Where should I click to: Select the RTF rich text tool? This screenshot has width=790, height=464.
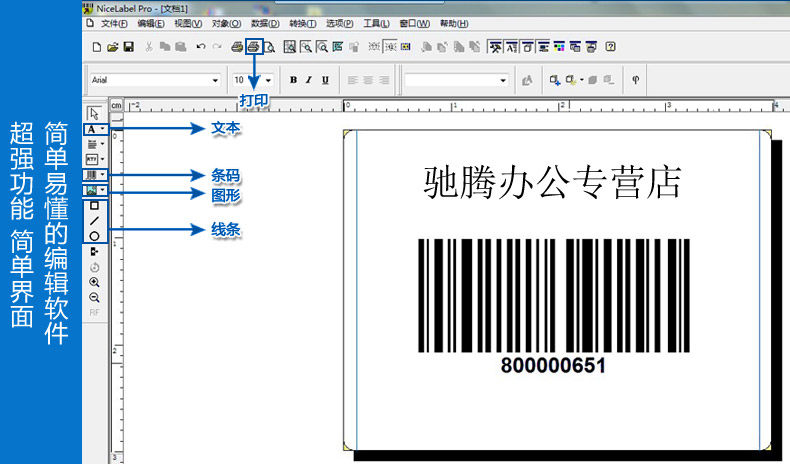click(x=92, y=159)
